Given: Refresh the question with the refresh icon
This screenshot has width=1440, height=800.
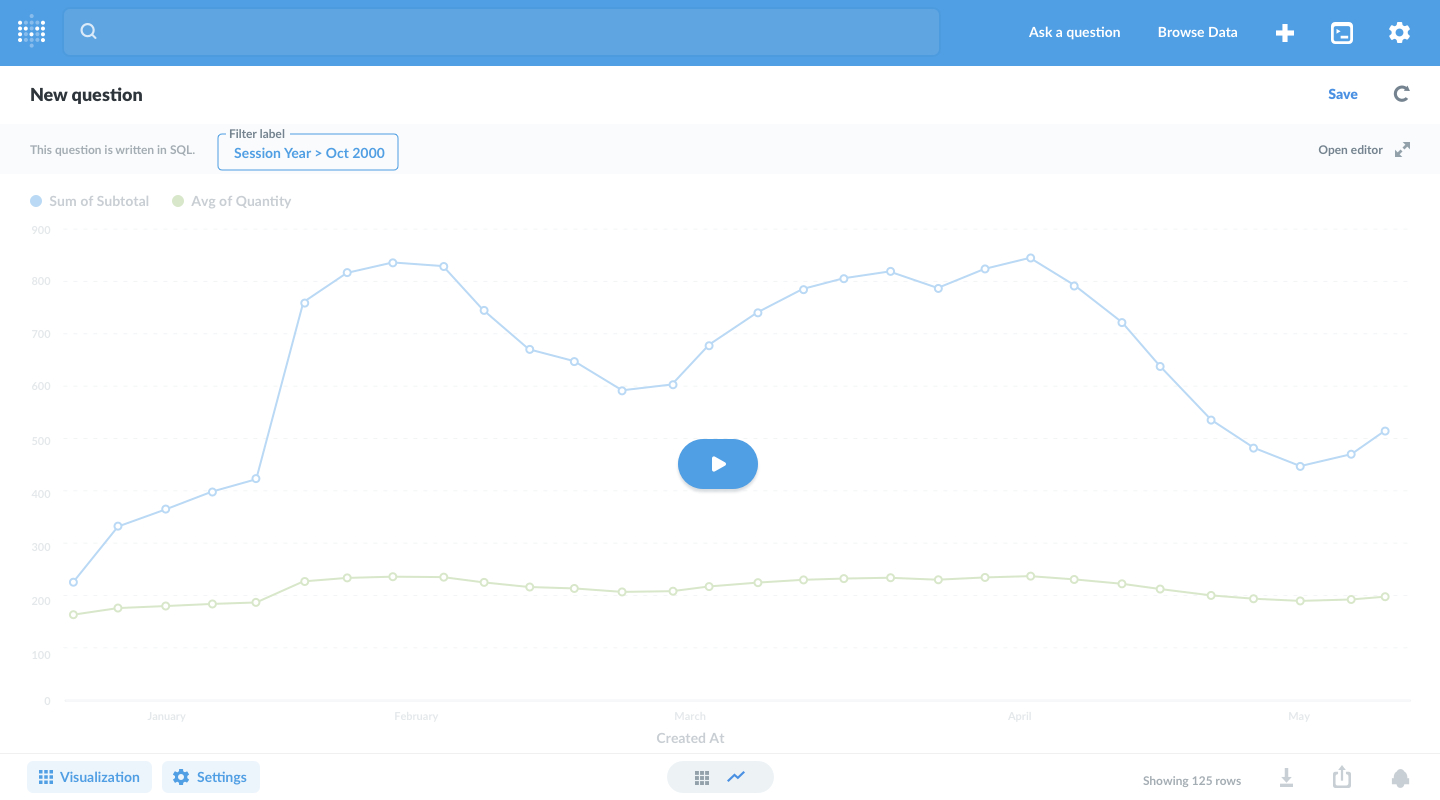Looking at the screenshot, I should 1401,93.
